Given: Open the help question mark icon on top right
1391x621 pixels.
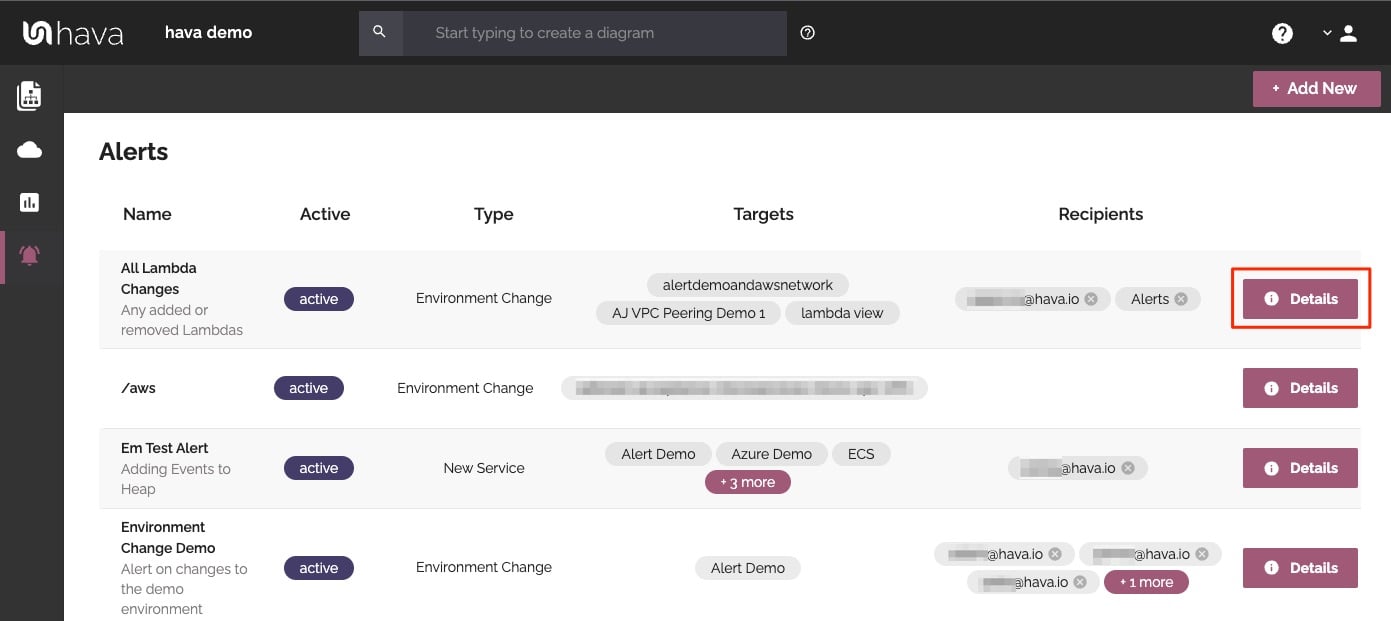Looking at the screenshot, I should coord(1282,33).
